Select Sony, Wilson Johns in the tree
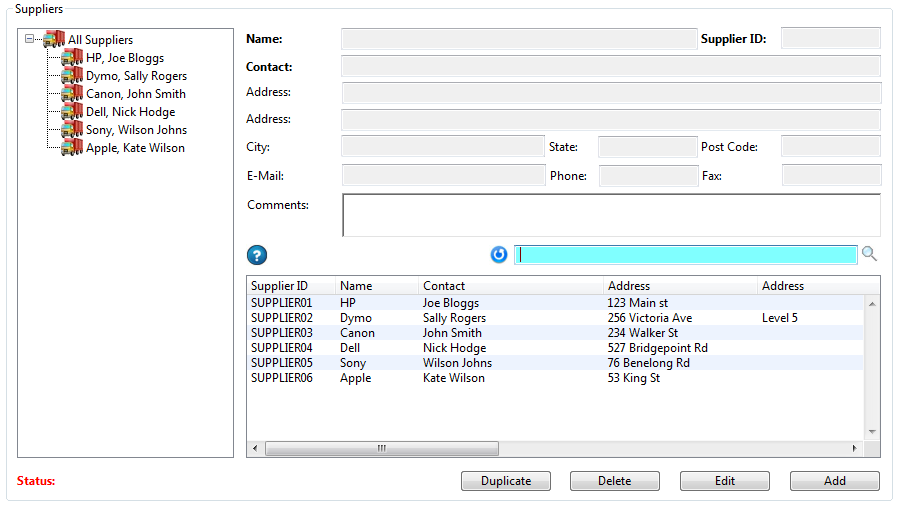897x505 pixels. [x=136, y=130]
